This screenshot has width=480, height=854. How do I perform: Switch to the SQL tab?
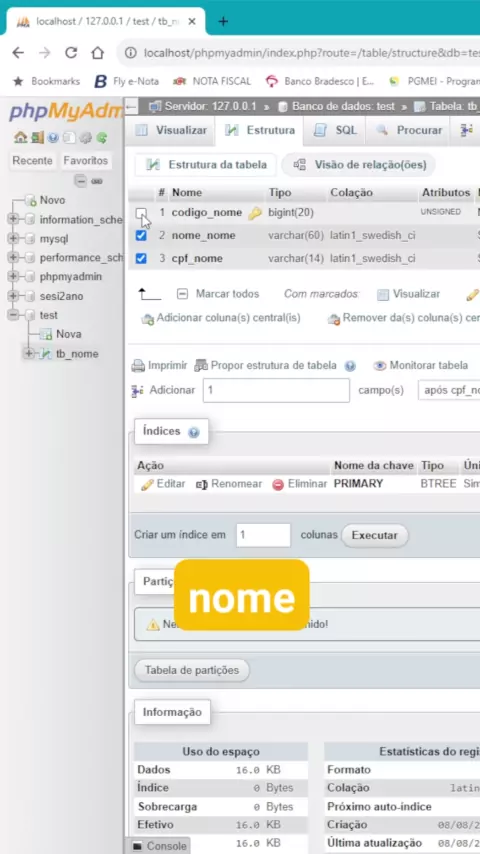coord(335,131)
